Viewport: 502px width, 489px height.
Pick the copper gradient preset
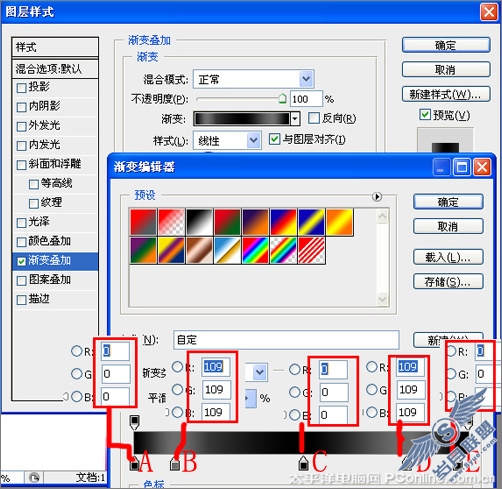pyautogui.click(x=199, y=250)
